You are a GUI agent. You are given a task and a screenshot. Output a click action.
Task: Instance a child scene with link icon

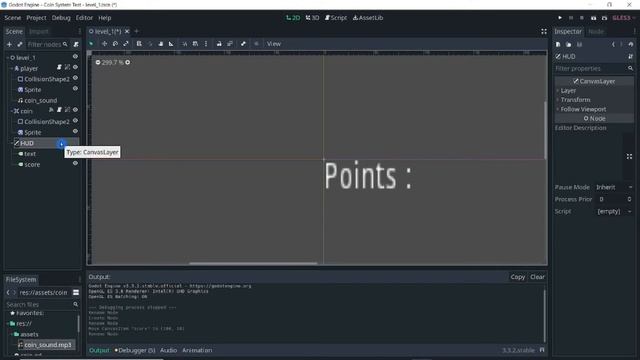pos(20,44)
